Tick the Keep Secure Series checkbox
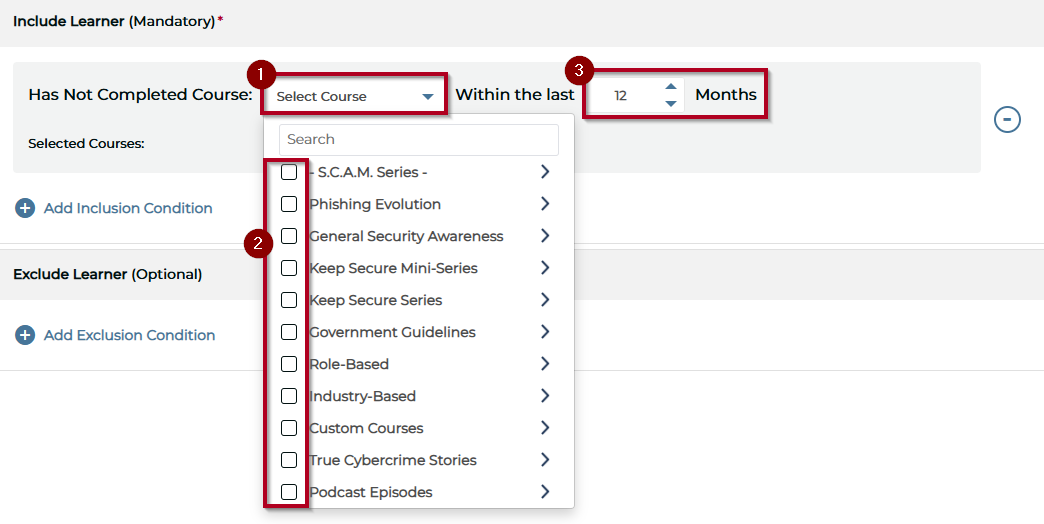1044x524 pixels. [x=289, y=300]
